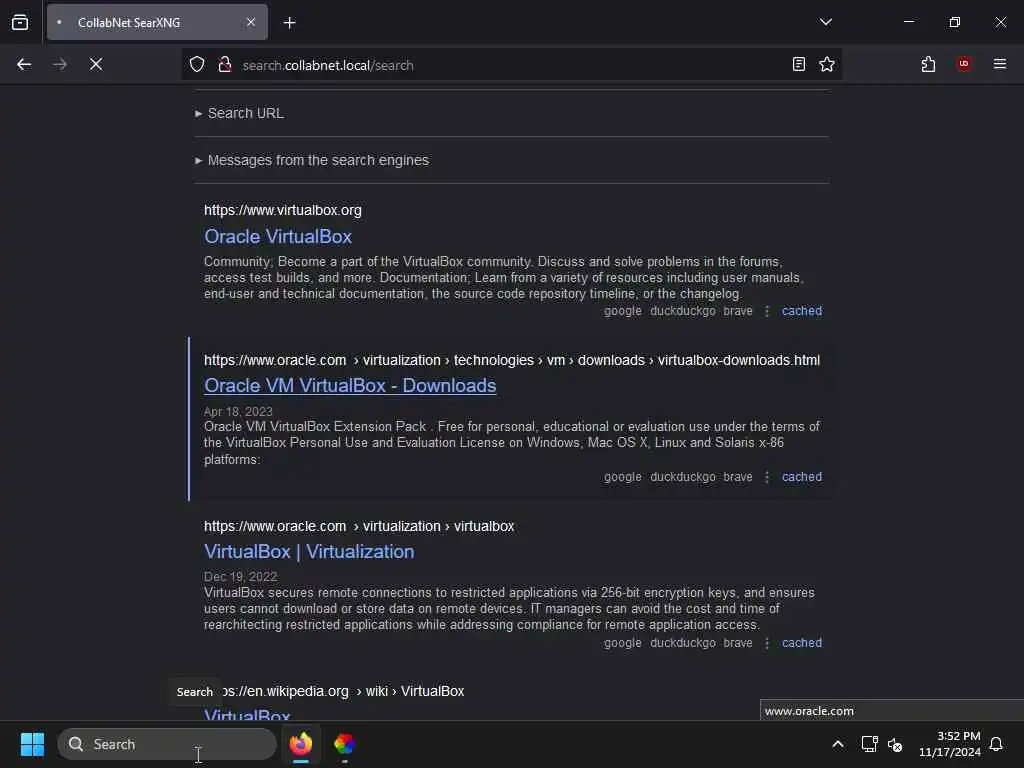Open the Oracle VirtualBox result link
The width and height of the screenshot is (1024, 768).
278,236
